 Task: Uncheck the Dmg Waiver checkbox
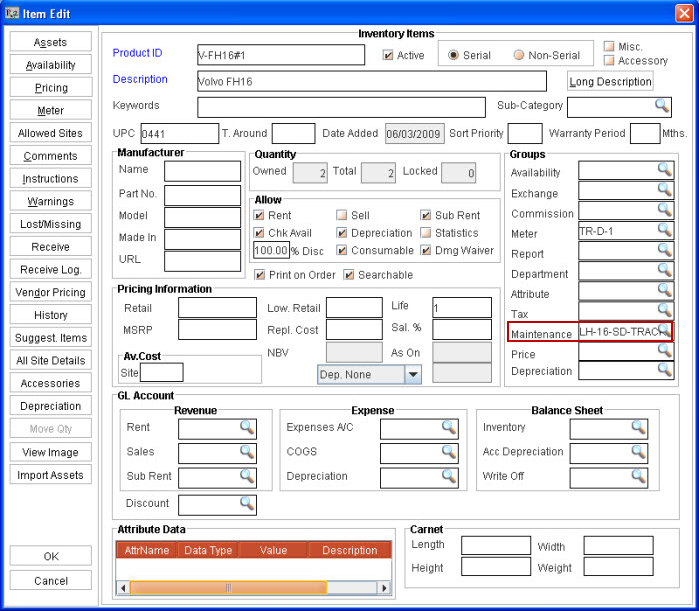[425, 250]
